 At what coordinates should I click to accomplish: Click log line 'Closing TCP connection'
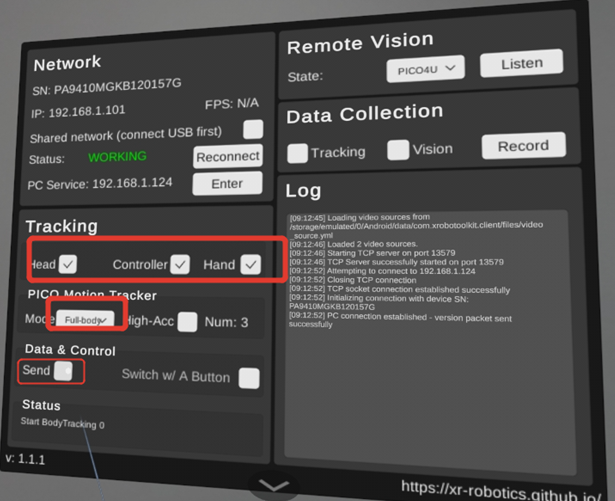(353, 280)
